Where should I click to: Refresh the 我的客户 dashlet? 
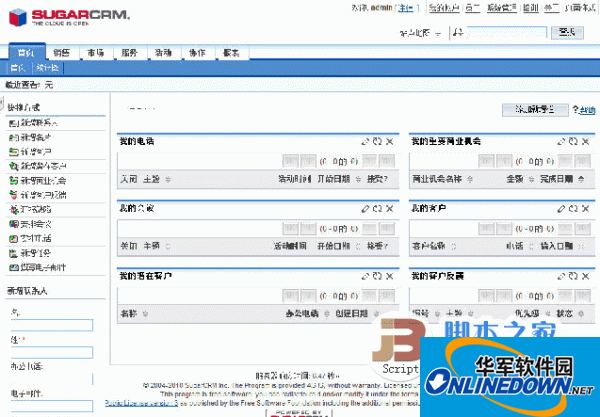(573, 209)
